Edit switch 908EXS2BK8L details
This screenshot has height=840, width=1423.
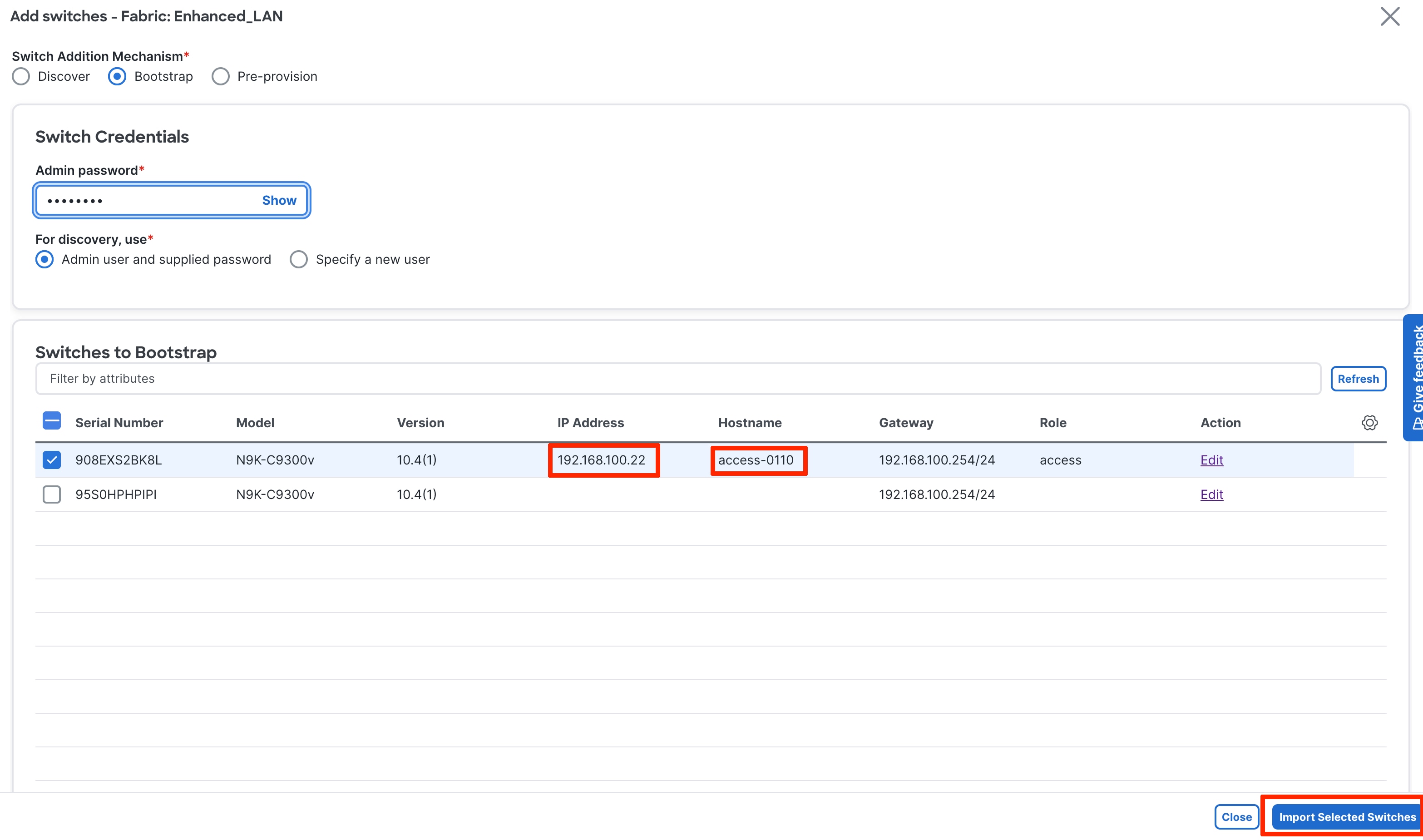coord(1211,460)
